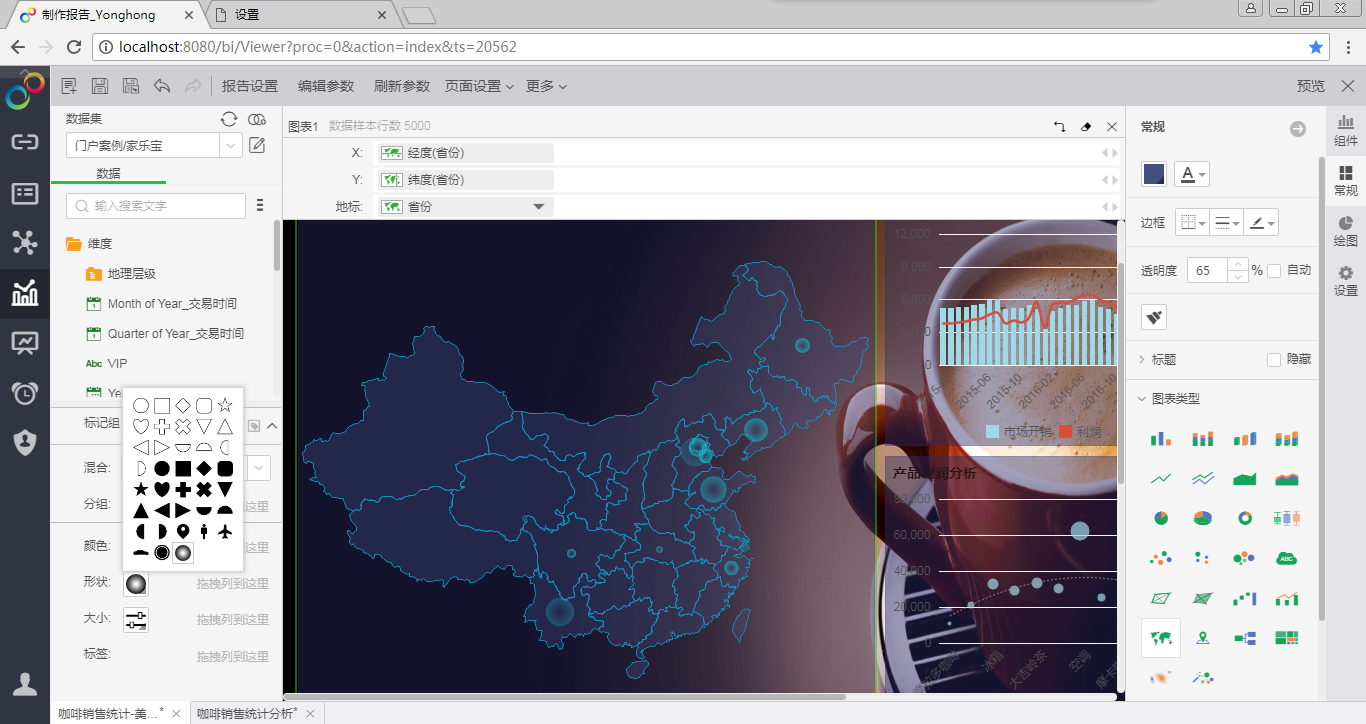Click the dark blue background color swatch
1366x724 pixels.
point(1154,174)
